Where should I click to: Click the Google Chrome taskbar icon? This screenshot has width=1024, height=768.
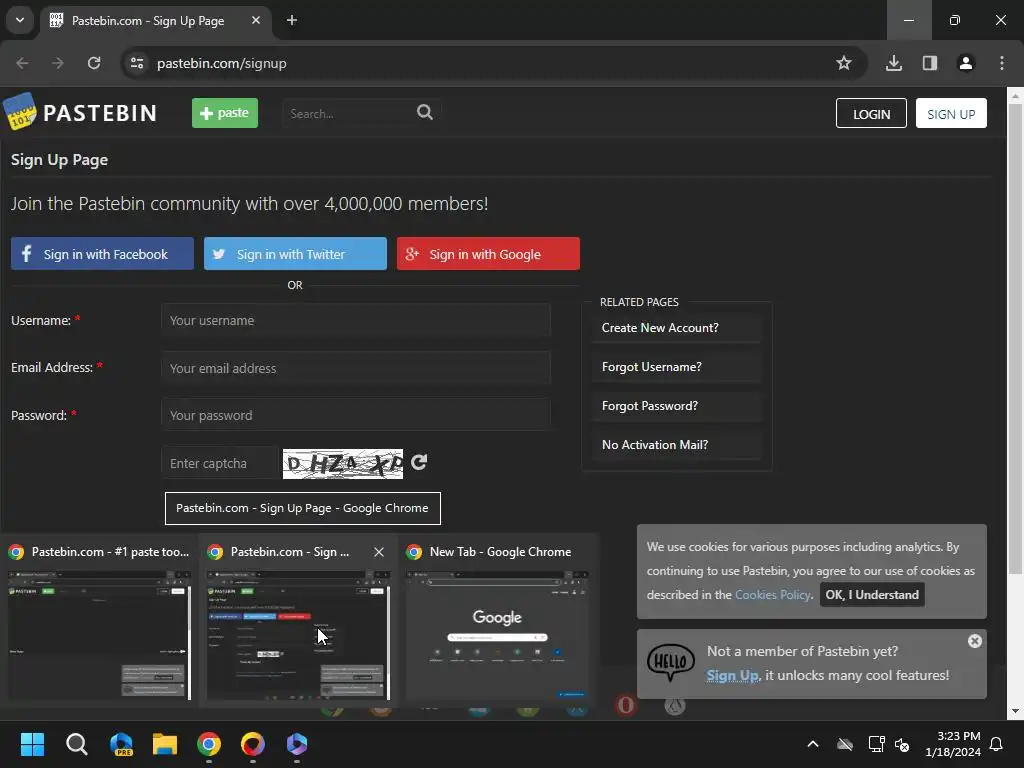(x=209, y=744)
